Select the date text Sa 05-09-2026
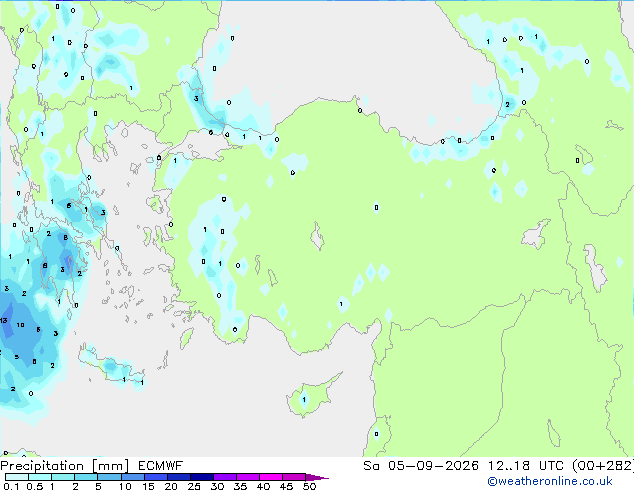 pos(421,466)
